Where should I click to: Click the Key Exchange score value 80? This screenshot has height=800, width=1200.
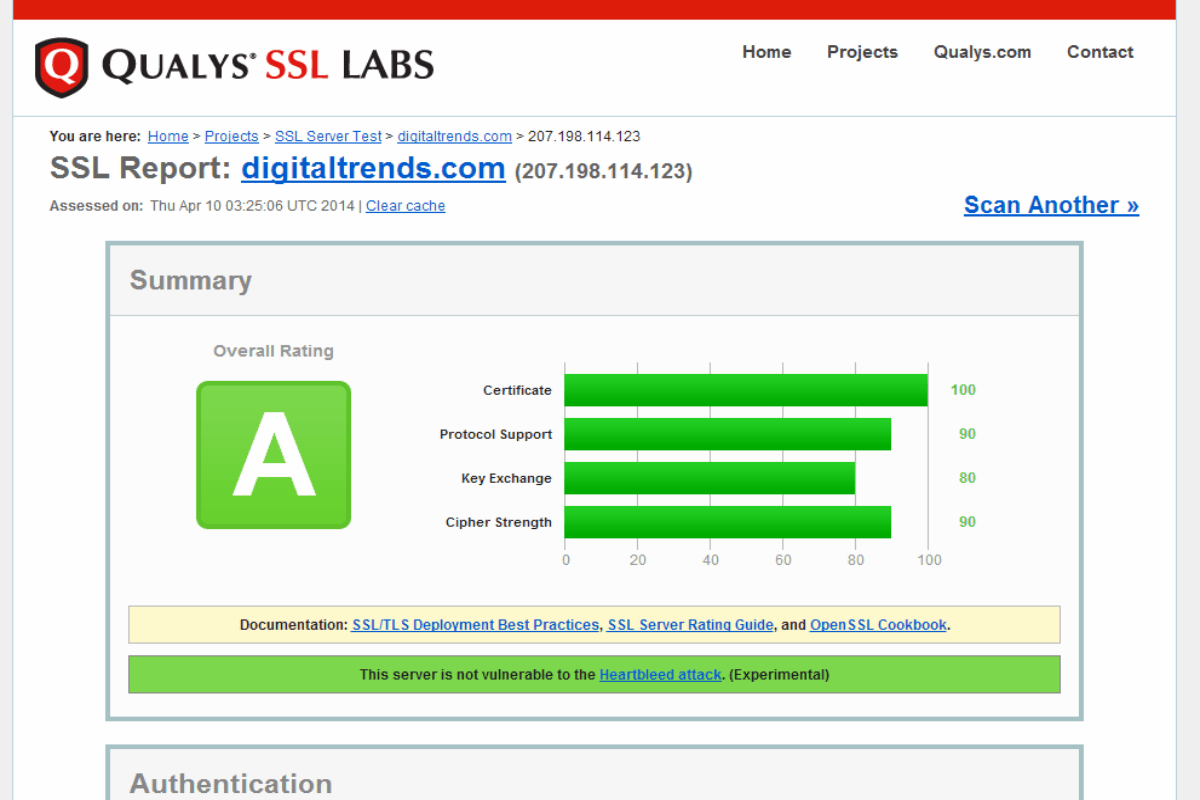click(967, 478)
